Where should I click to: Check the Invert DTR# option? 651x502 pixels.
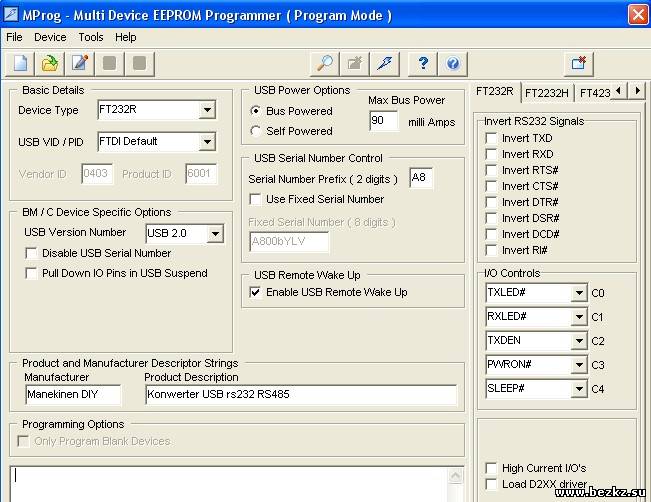491,202
